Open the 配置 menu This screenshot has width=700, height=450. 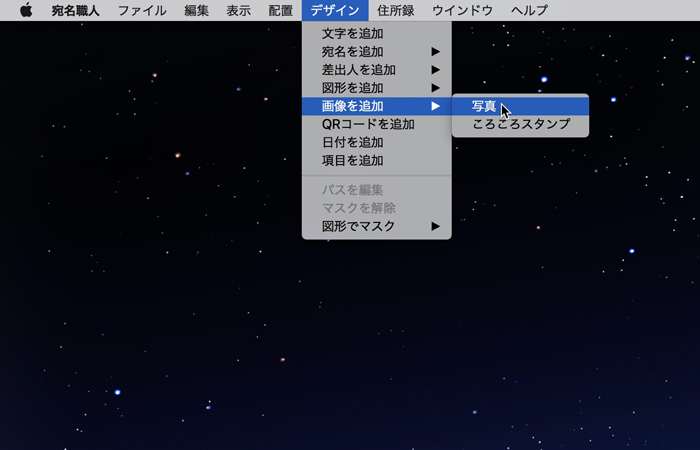(x=280, y=10)
